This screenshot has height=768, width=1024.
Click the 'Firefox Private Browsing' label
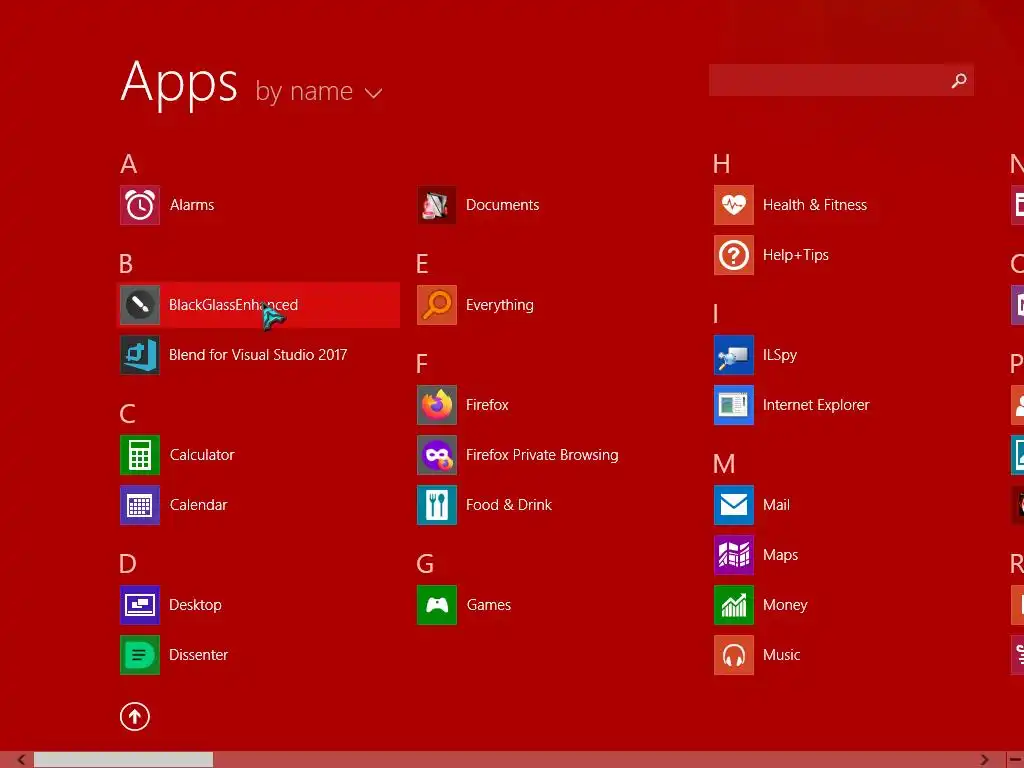[x=542, y=455]
